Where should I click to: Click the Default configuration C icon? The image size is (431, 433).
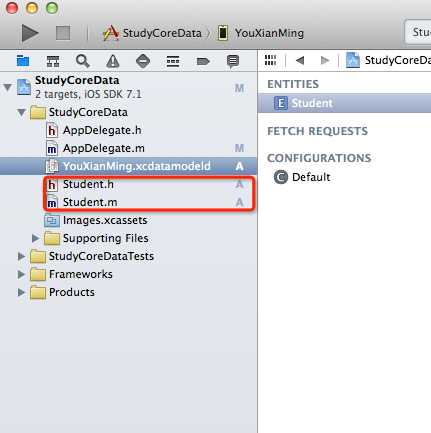pos(281,177)
